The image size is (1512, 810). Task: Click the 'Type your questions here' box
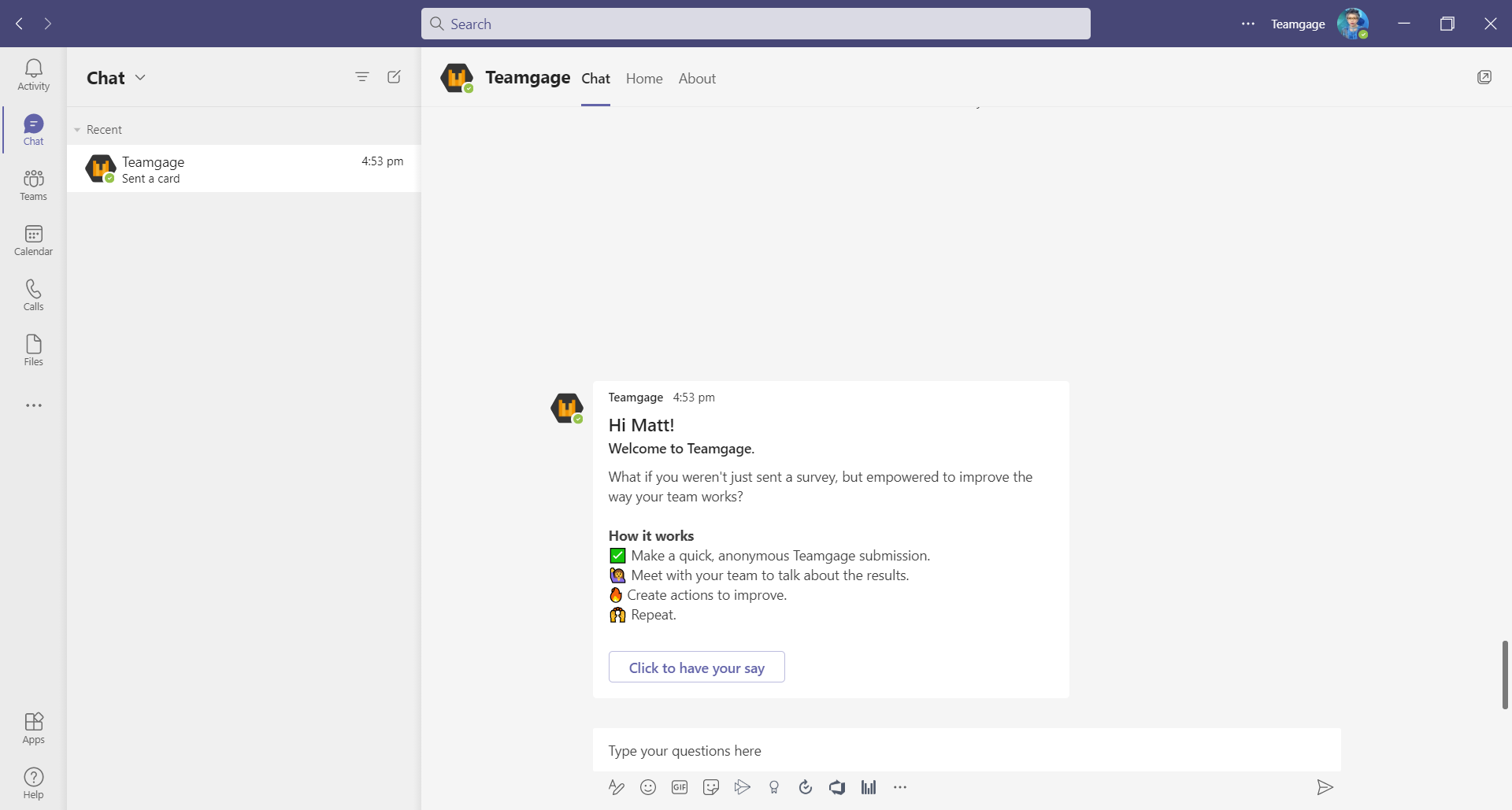(x=966, y=750)
